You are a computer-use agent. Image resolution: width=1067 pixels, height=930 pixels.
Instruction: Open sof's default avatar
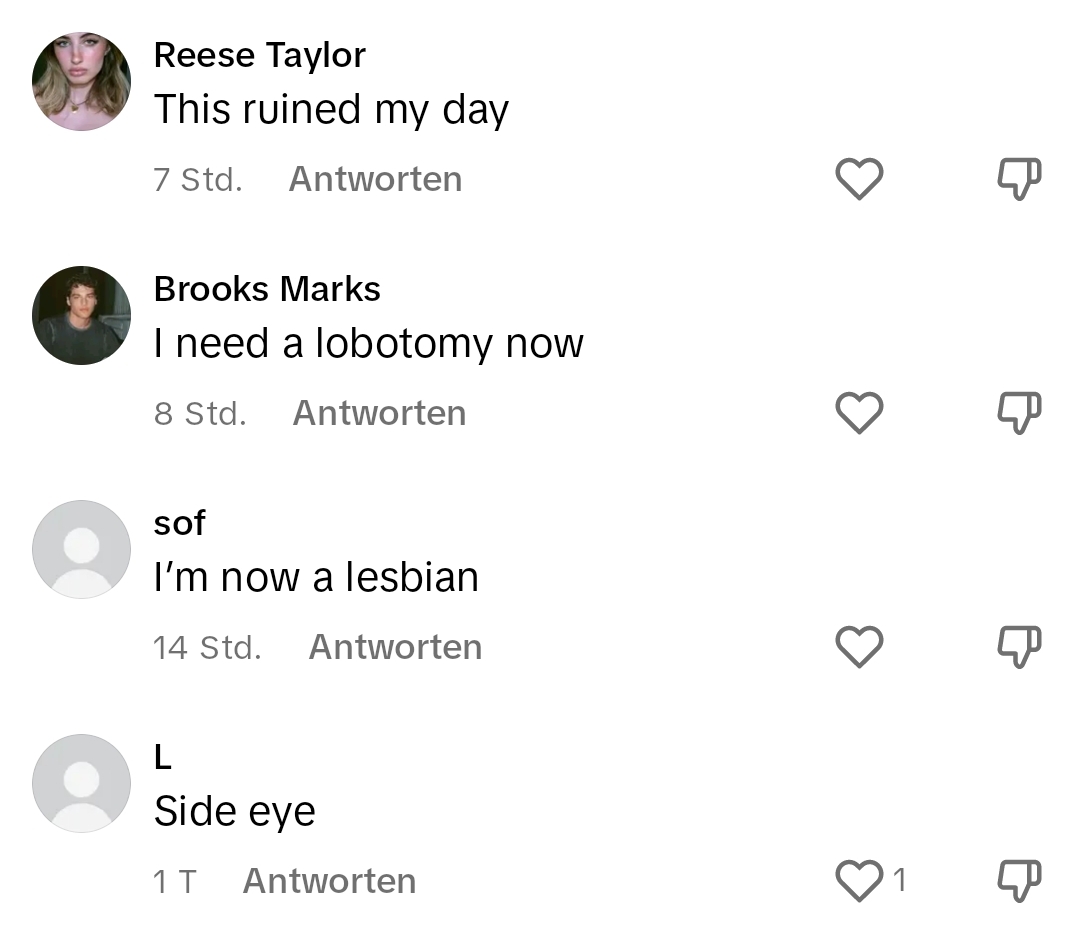pyautogui.click(x=82, y=550)
